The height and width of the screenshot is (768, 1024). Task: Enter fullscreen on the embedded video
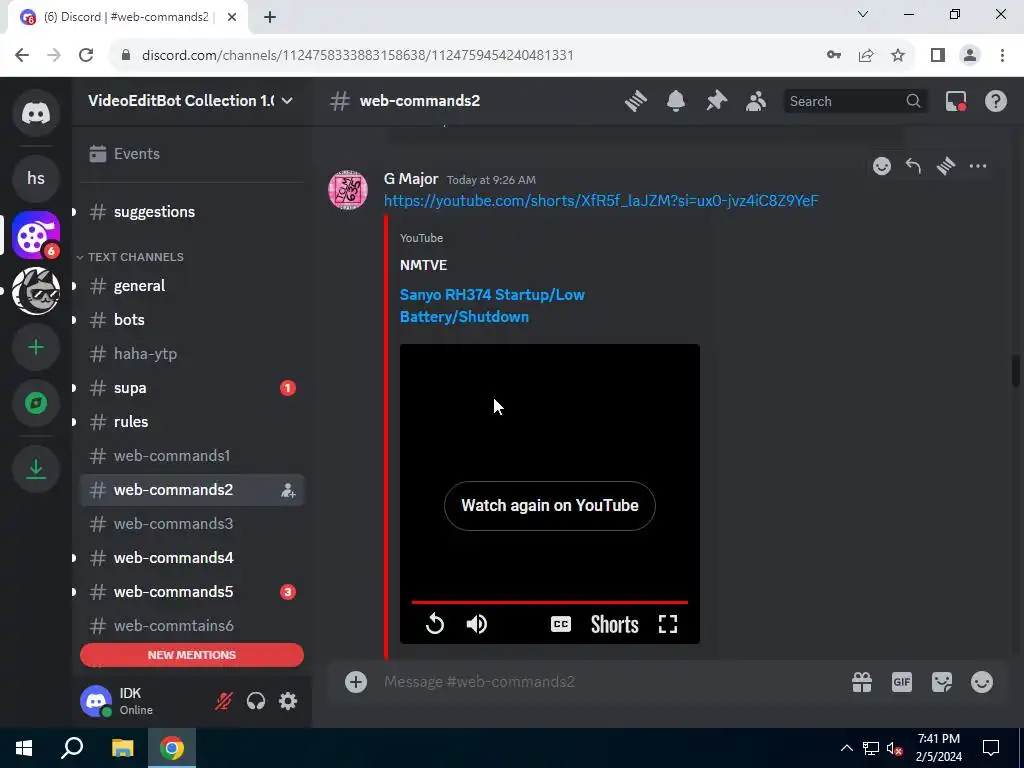tap(667, 624)
